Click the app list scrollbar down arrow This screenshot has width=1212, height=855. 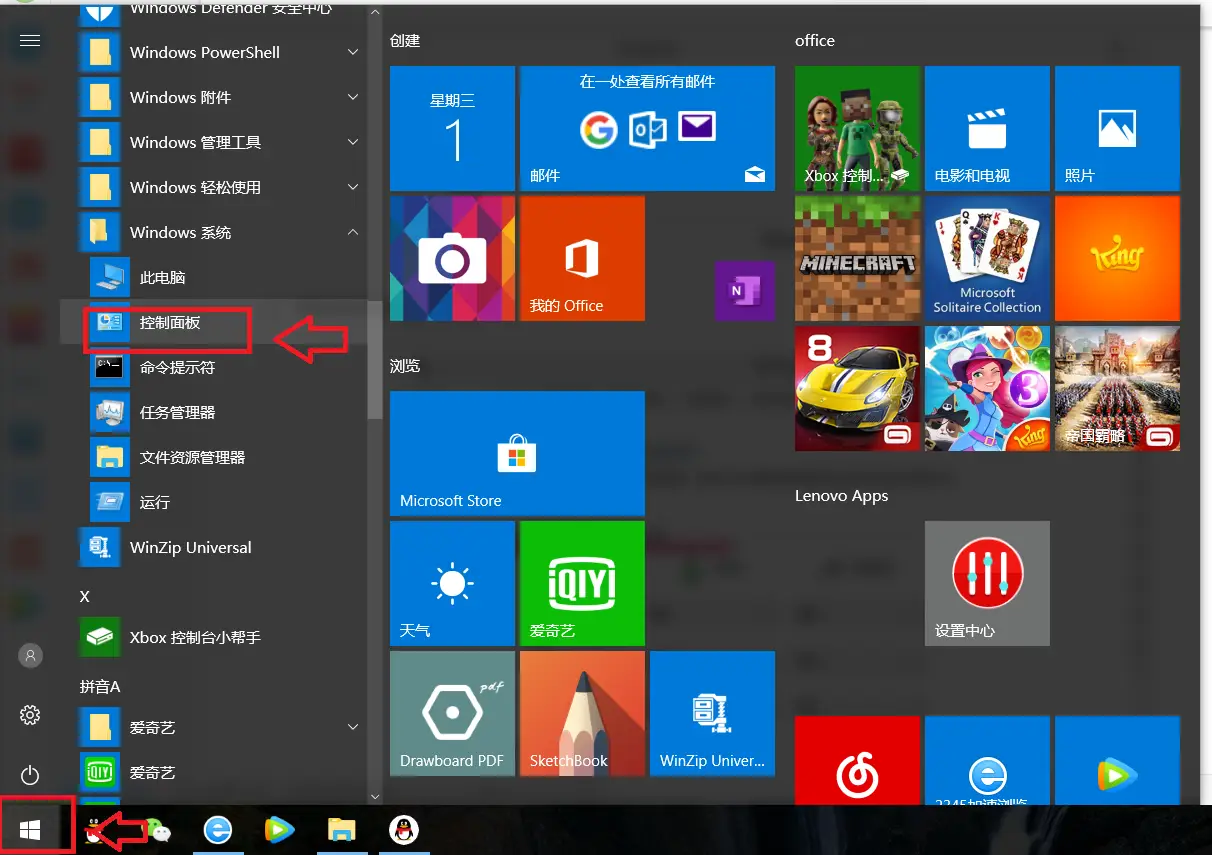(x=375, y=797)
